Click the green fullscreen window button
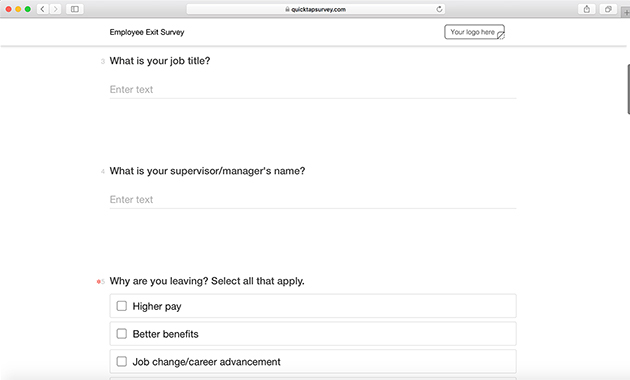This screenshot has width=630, height=380. click(x=28, y=9)
